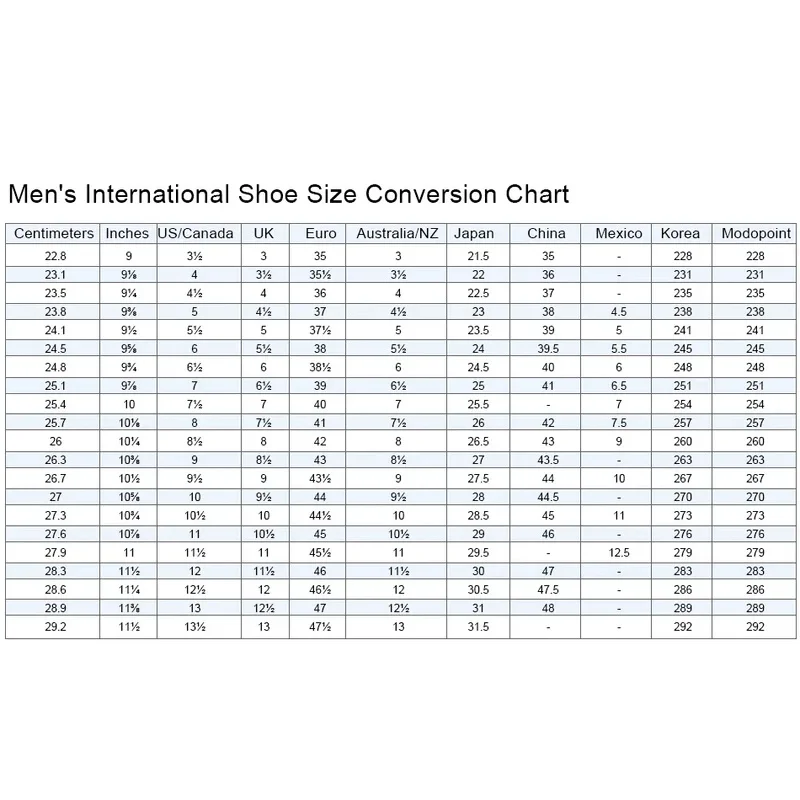Image resolution: width=800 pixels, height=800 pixels.
Task: Select the US/Canada column header
Action: coord(196,234)
